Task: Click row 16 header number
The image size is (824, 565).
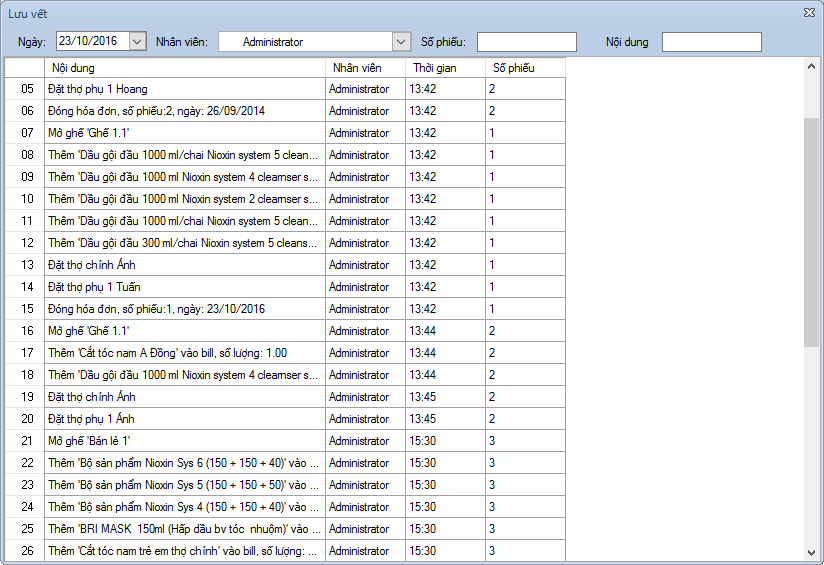Action: click(25, 331)
